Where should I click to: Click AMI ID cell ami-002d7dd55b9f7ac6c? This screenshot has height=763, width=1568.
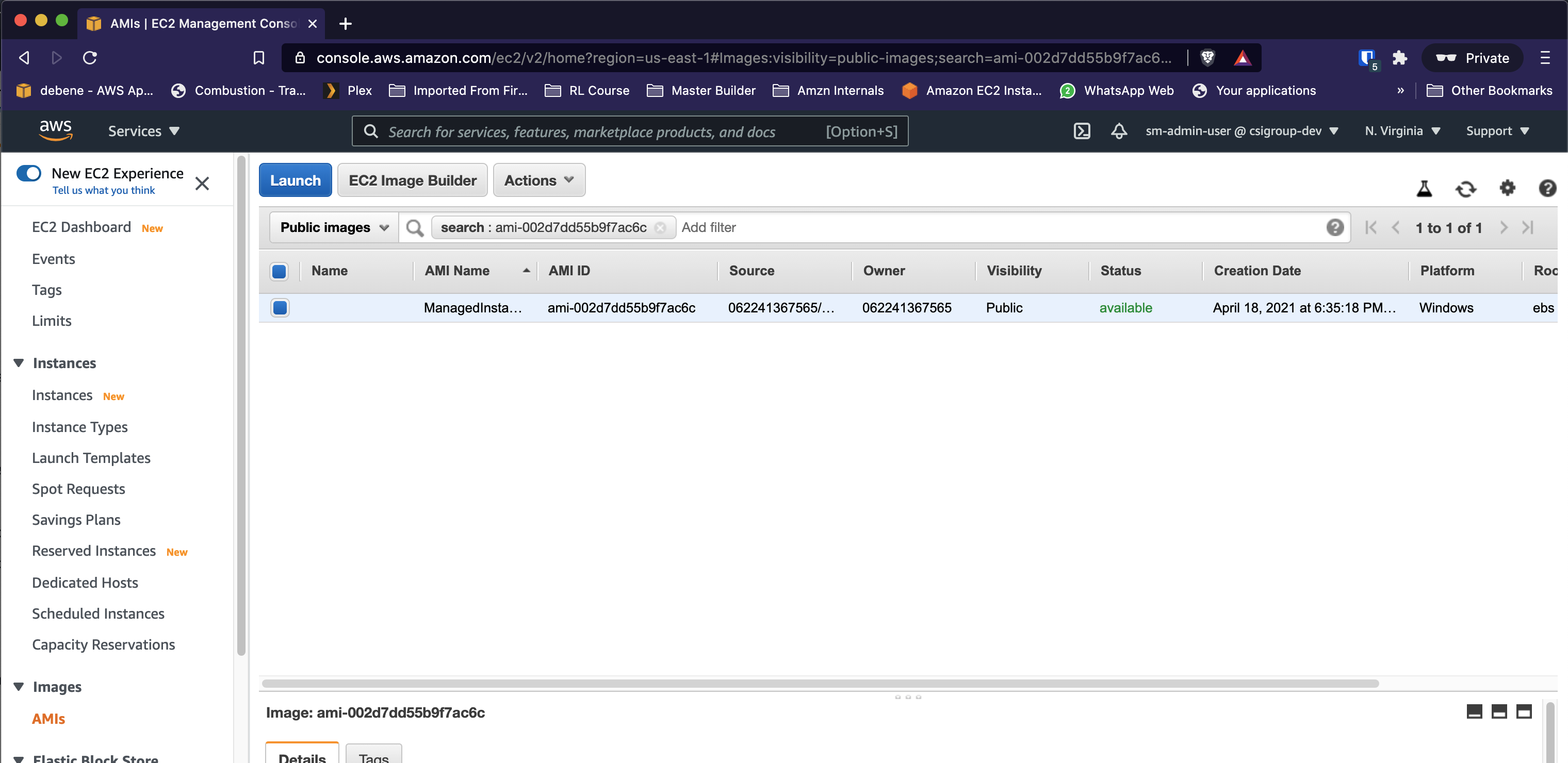point(621,308)
